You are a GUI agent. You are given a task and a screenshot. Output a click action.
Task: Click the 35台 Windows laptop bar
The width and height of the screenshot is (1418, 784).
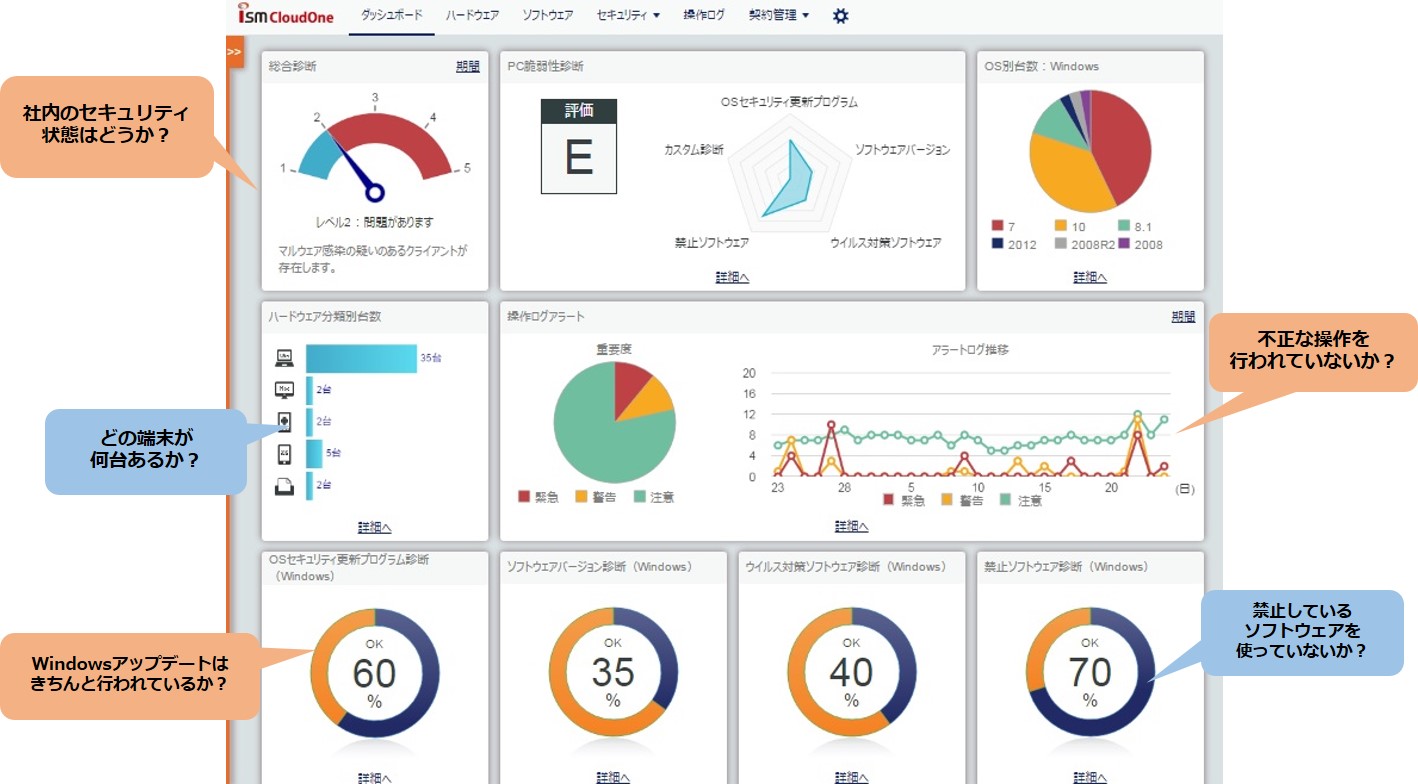pyautogui.click(x=360, y=358)
